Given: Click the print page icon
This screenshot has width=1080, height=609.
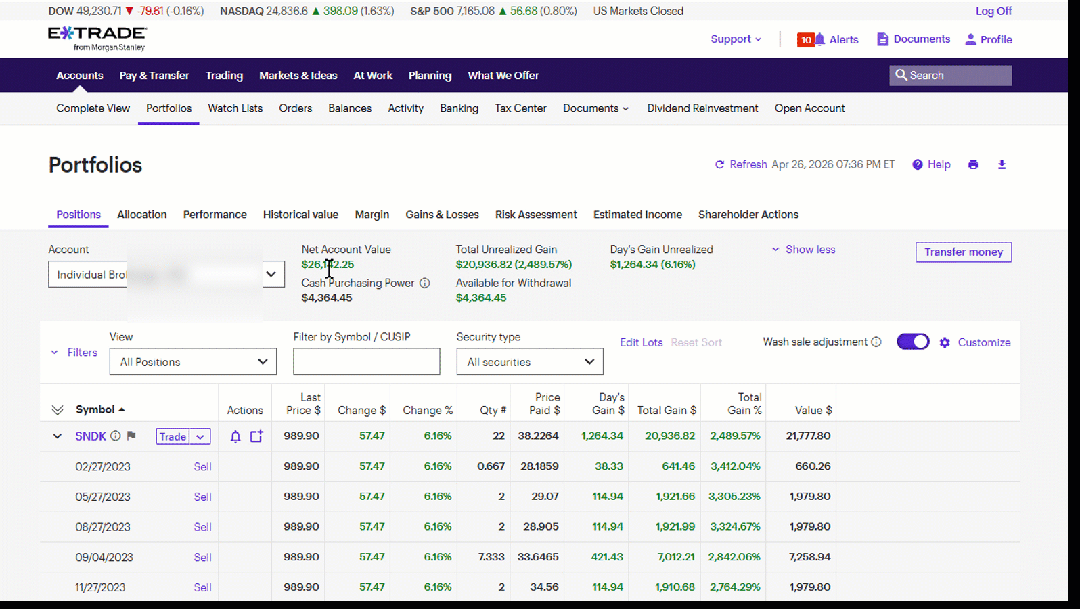Looking at the screenshot, I should 973,165.
